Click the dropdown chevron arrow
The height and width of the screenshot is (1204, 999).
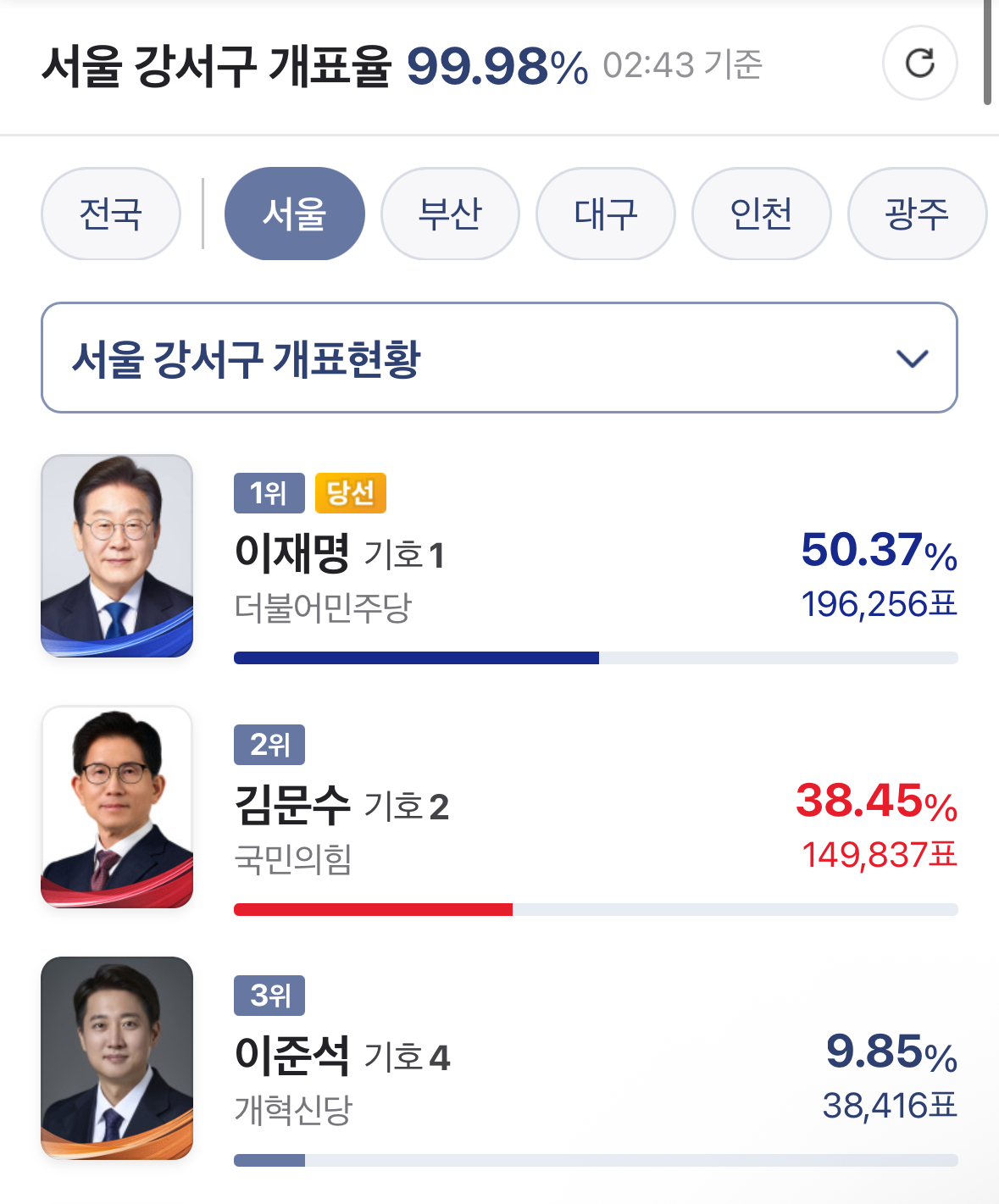coord(912,358)
